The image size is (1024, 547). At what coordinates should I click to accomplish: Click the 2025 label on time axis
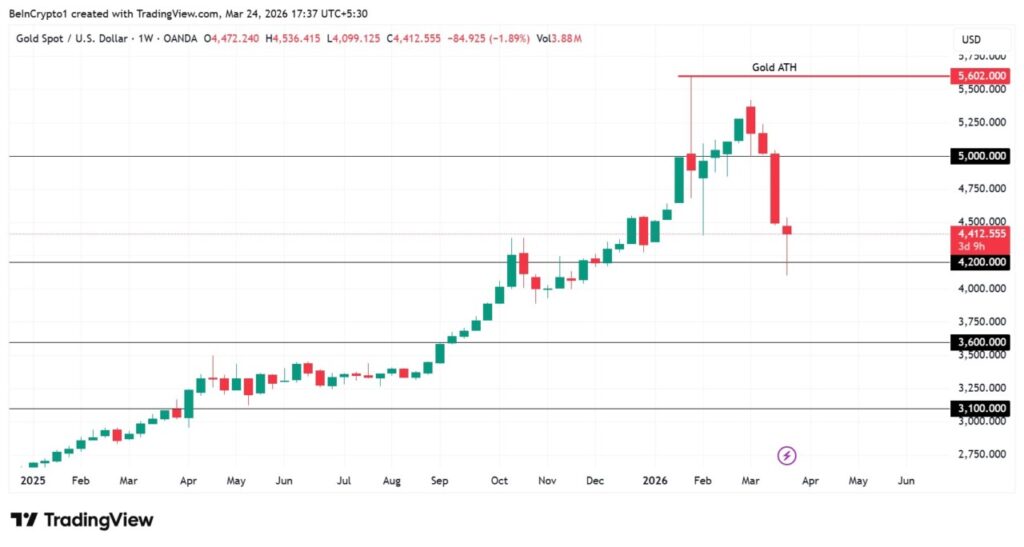click(x=35, y=480)
